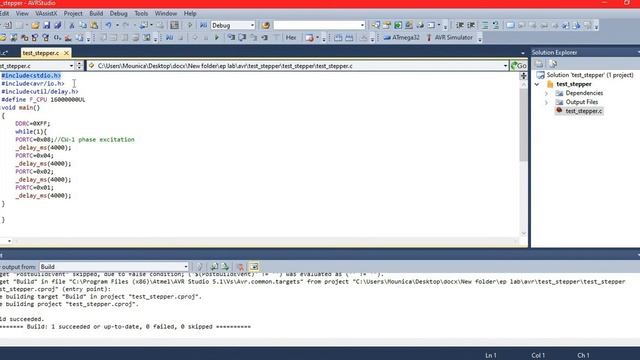Viewport: 640px width, 360px height.
Task: Click the 'DDRC=0XFF;' code line
Action: pyautogui.click(x=33, y=124)
